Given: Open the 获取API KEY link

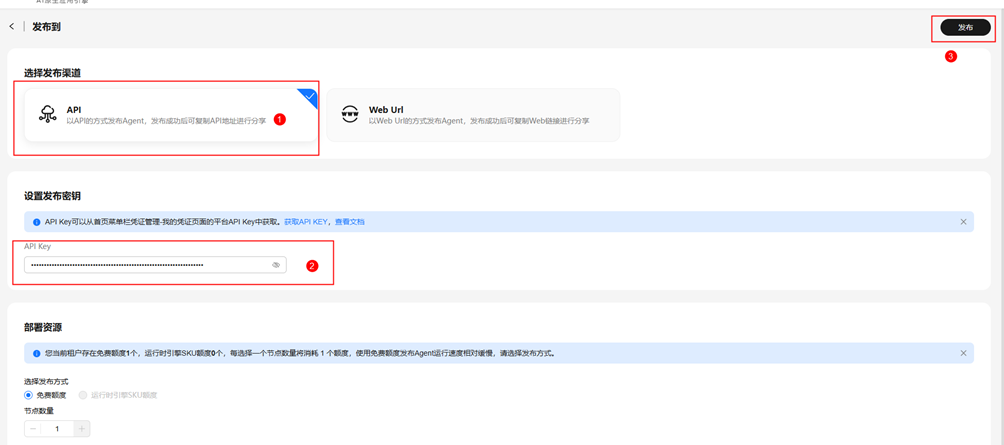Looking at the screenshot, I should (x=306, y=222).
